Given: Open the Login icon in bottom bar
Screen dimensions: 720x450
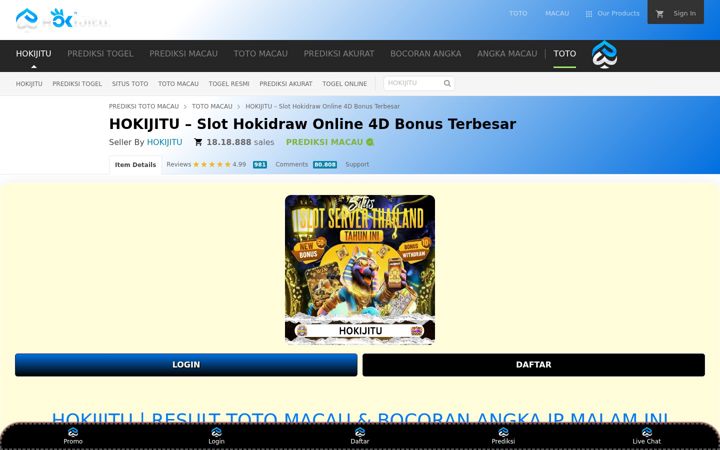Looking at the screenshot, I should coord(216,432).
